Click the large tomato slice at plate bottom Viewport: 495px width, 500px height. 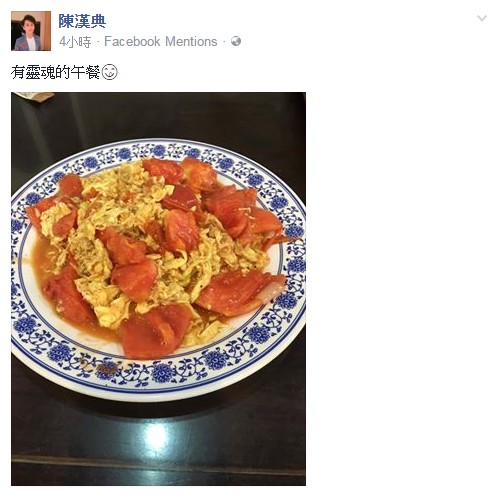tap(153, 332)
